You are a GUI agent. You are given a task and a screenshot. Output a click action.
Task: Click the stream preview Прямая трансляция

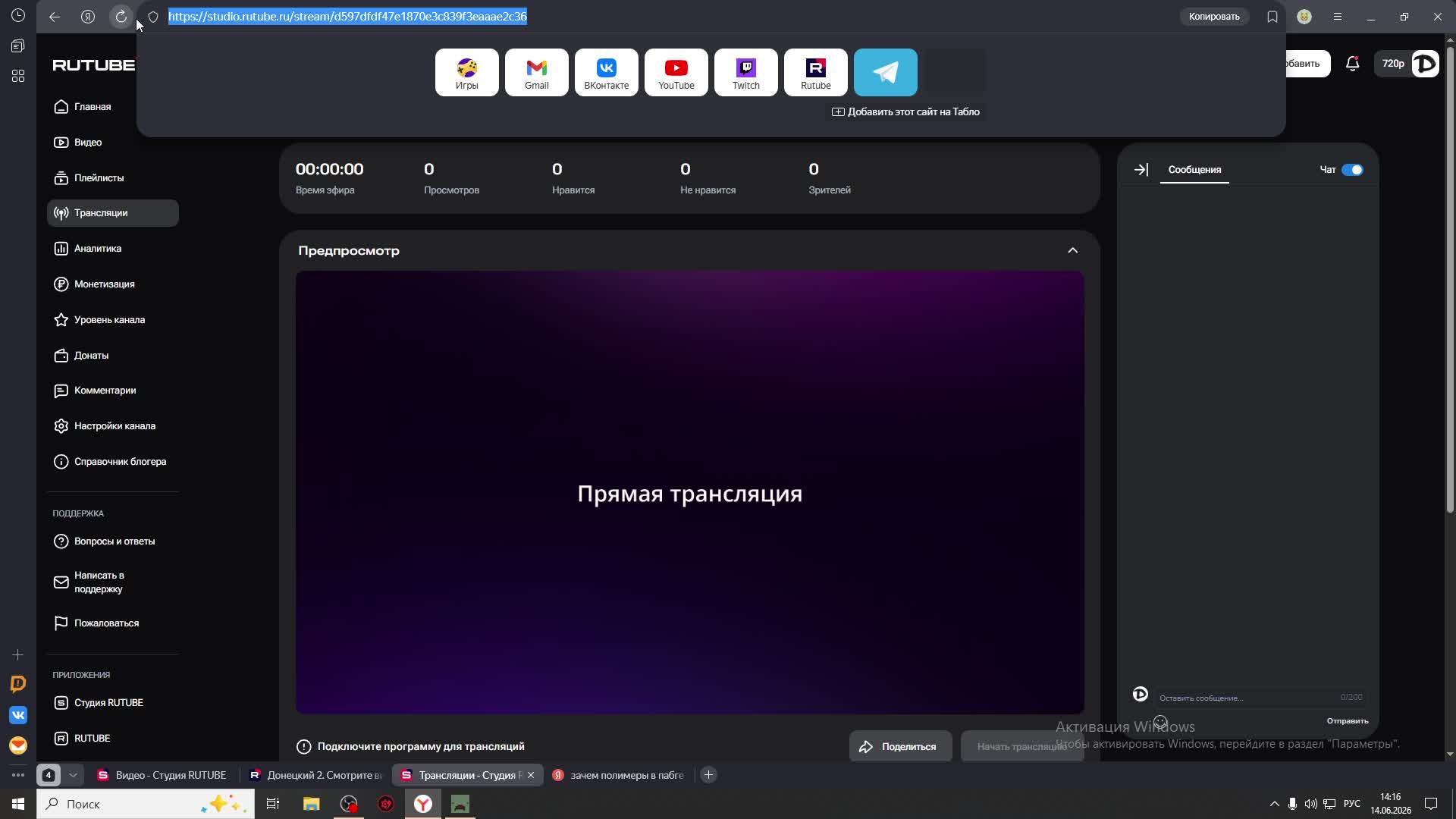(689, 493)
